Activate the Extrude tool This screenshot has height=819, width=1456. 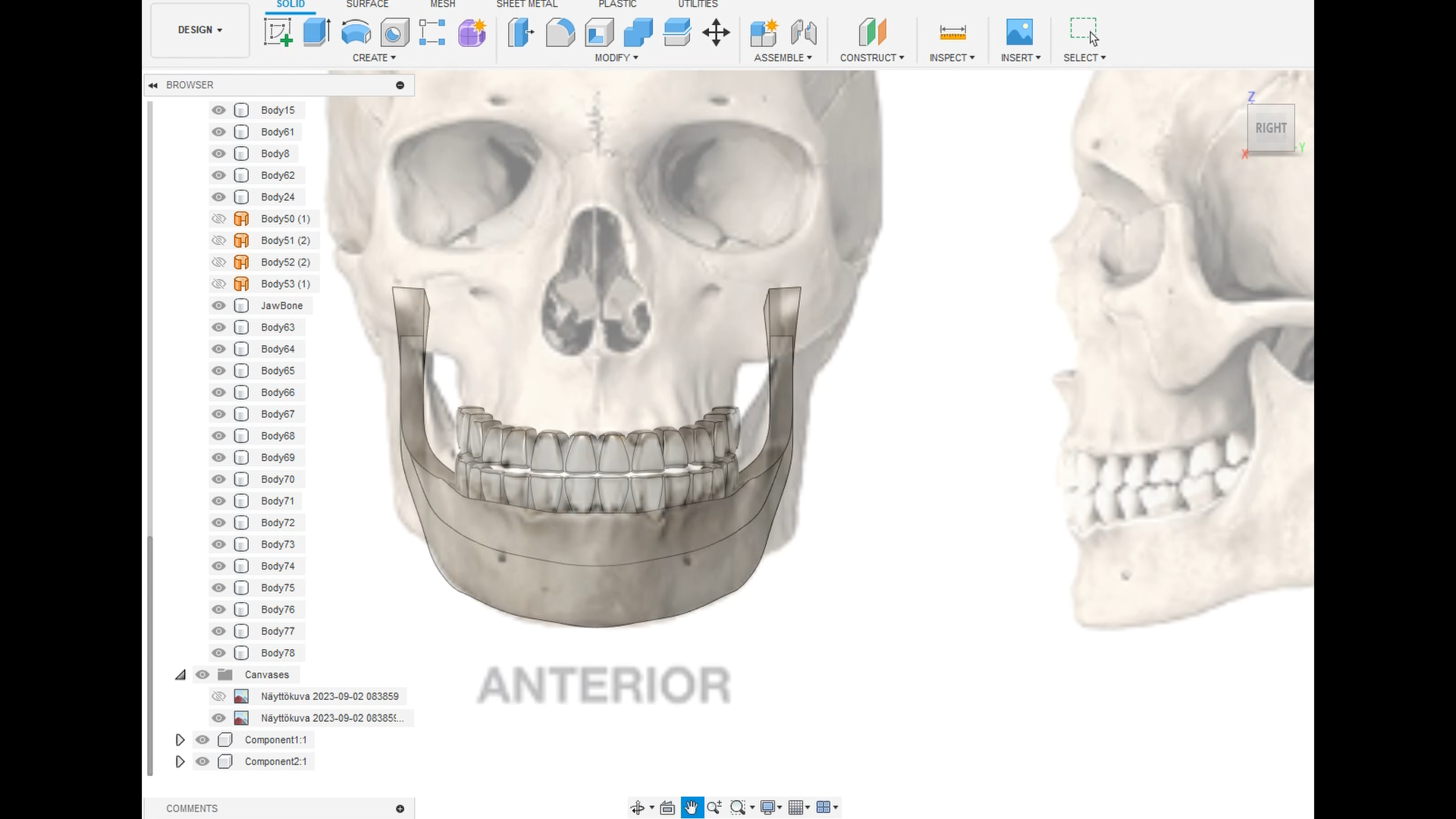(x=316, y=33)
